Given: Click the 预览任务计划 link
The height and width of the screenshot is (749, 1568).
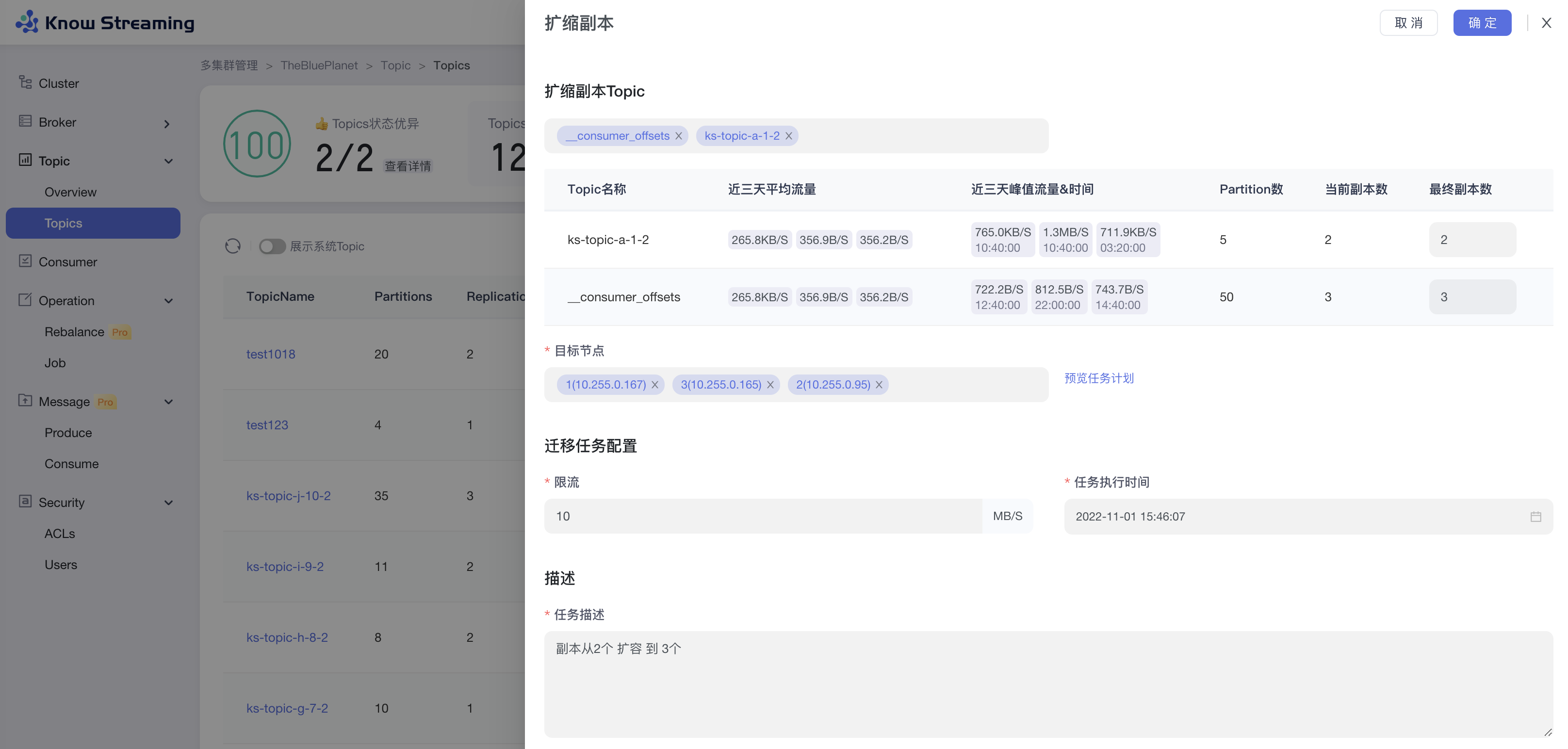Looking at the screenshot, I should [x=1098, y=378].
